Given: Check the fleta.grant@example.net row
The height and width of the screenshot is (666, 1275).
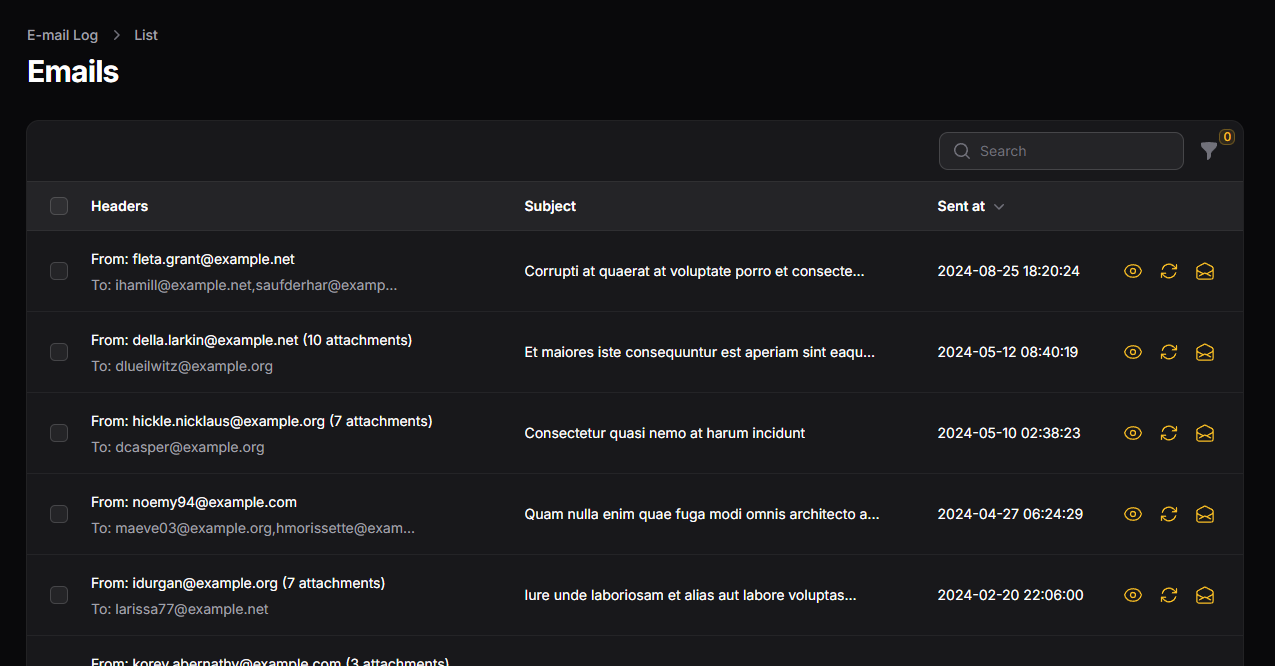Looking at the screenshot, I should tap(59, 271).
